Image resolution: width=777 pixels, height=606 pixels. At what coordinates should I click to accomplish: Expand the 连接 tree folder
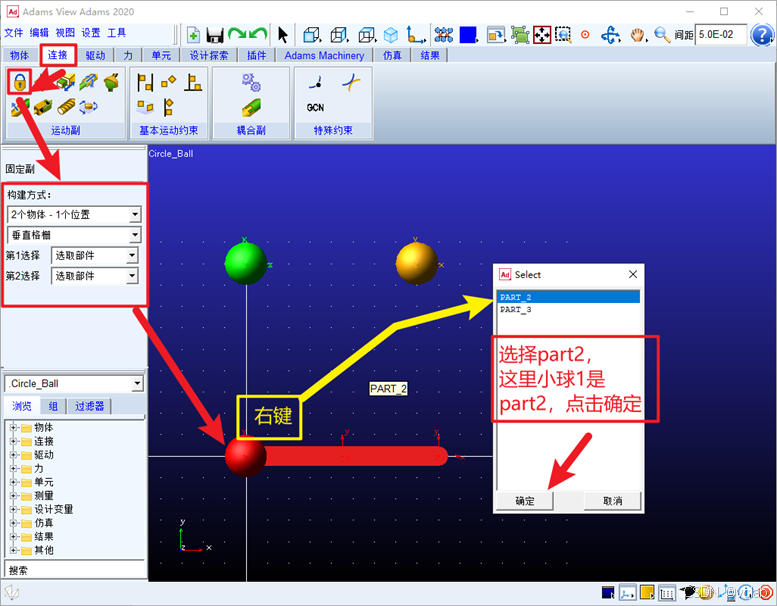[x=13, y=441]
